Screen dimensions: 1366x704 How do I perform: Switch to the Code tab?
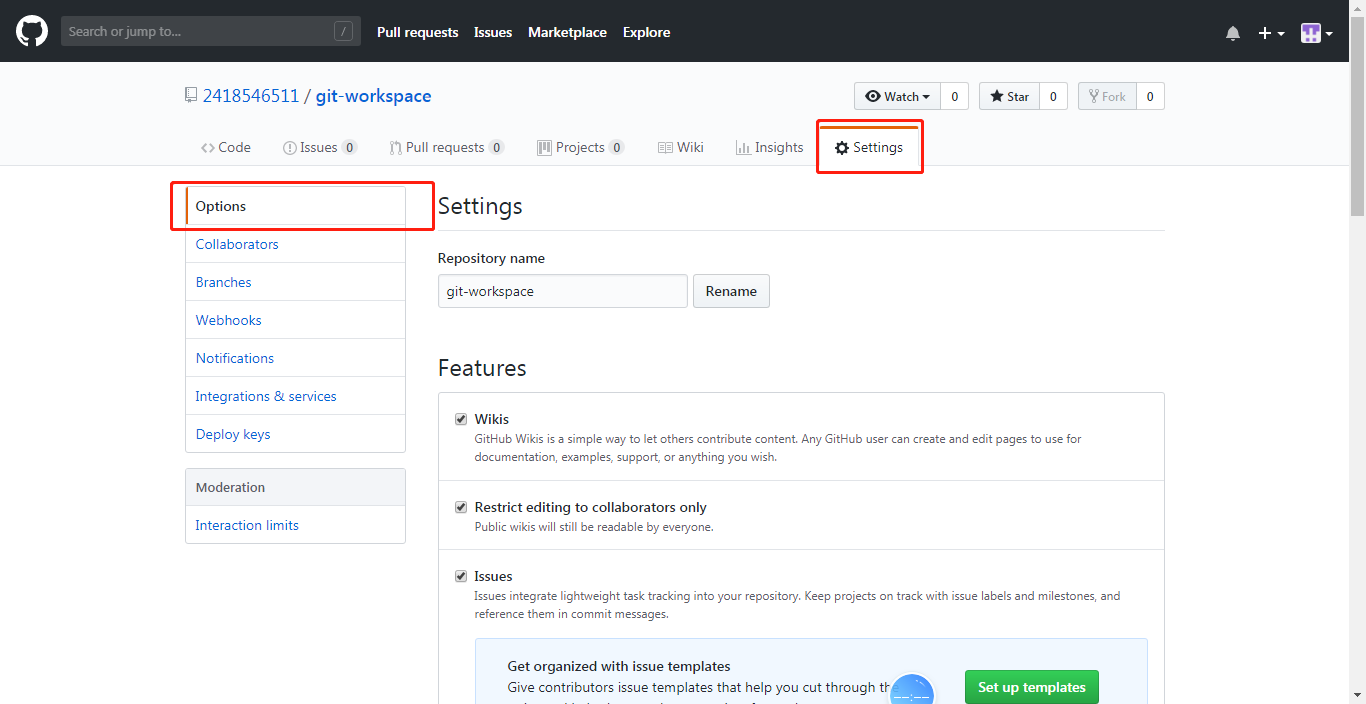(x=226, y=147)
